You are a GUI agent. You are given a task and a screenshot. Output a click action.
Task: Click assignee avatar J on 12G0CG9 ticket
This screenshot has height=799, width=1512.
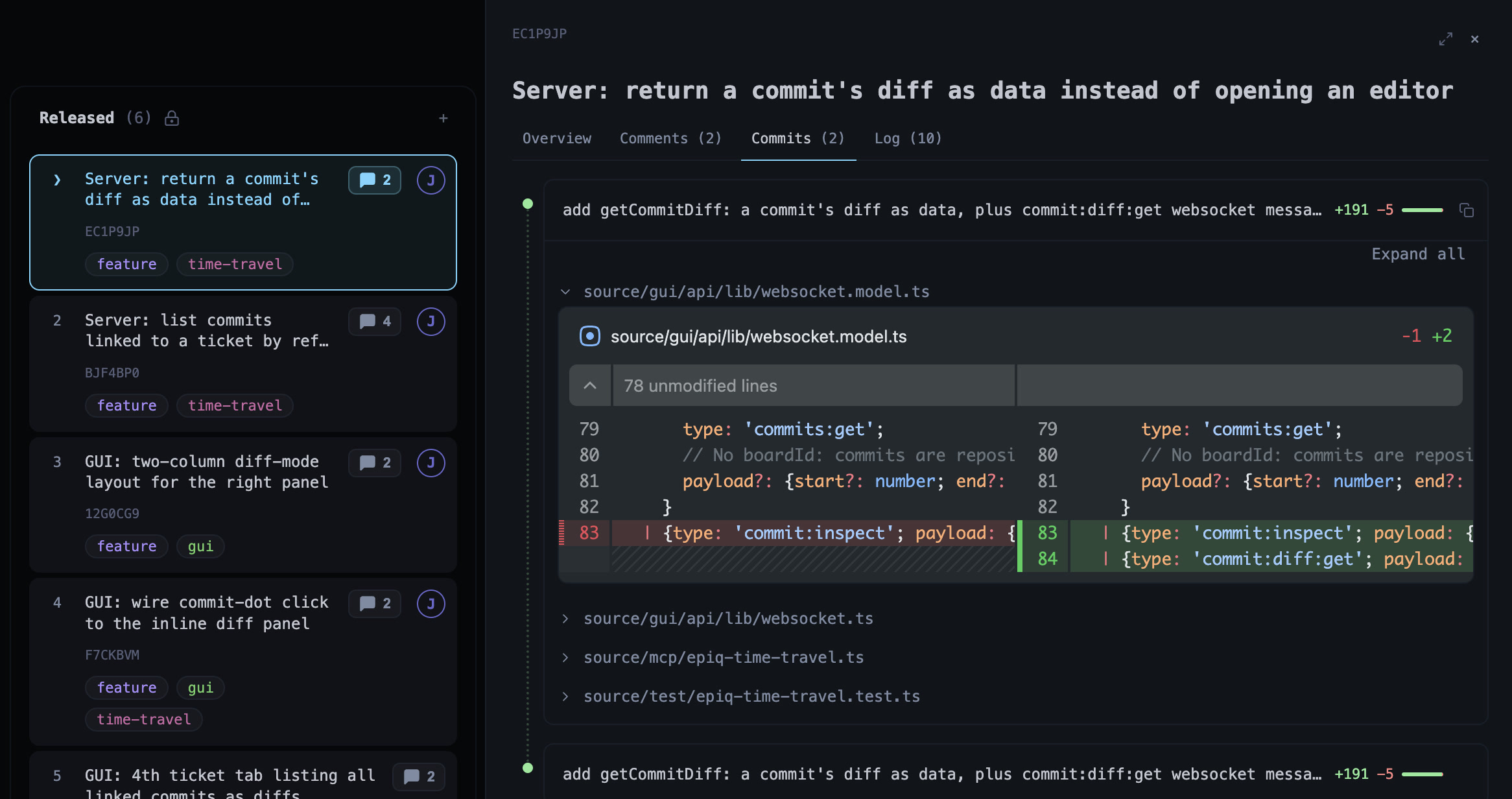[431, 463]
